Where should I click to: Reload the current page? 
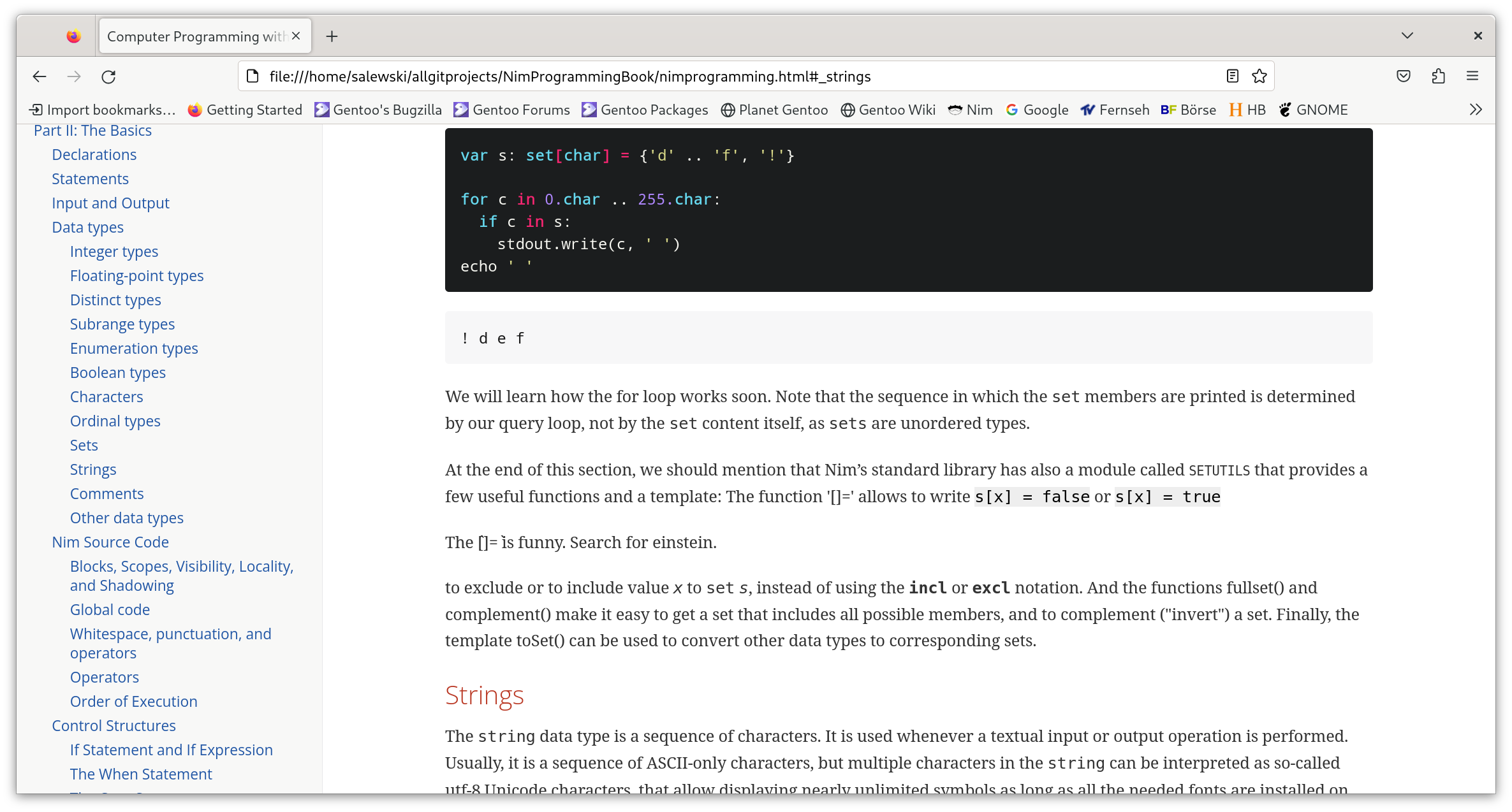click(108, 76)
